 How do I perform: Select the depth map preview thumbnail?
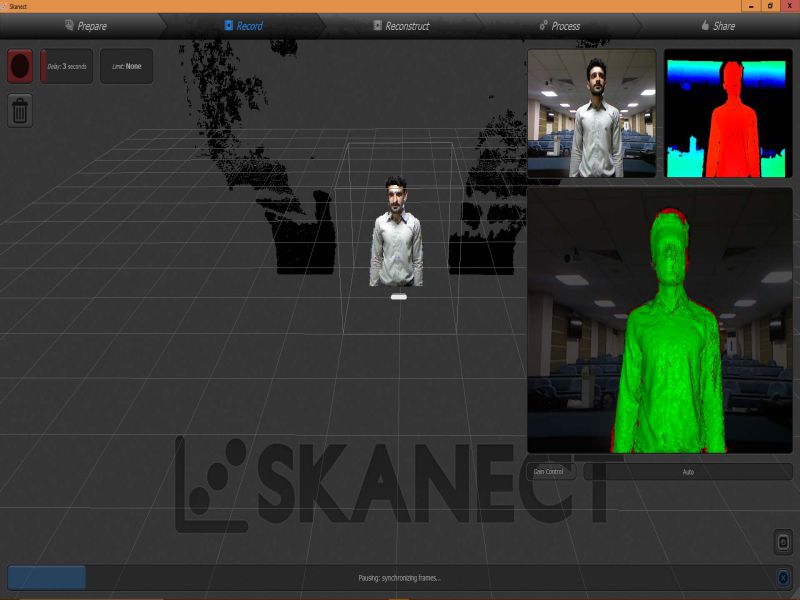pyautogui.click(x=728, y=113)
